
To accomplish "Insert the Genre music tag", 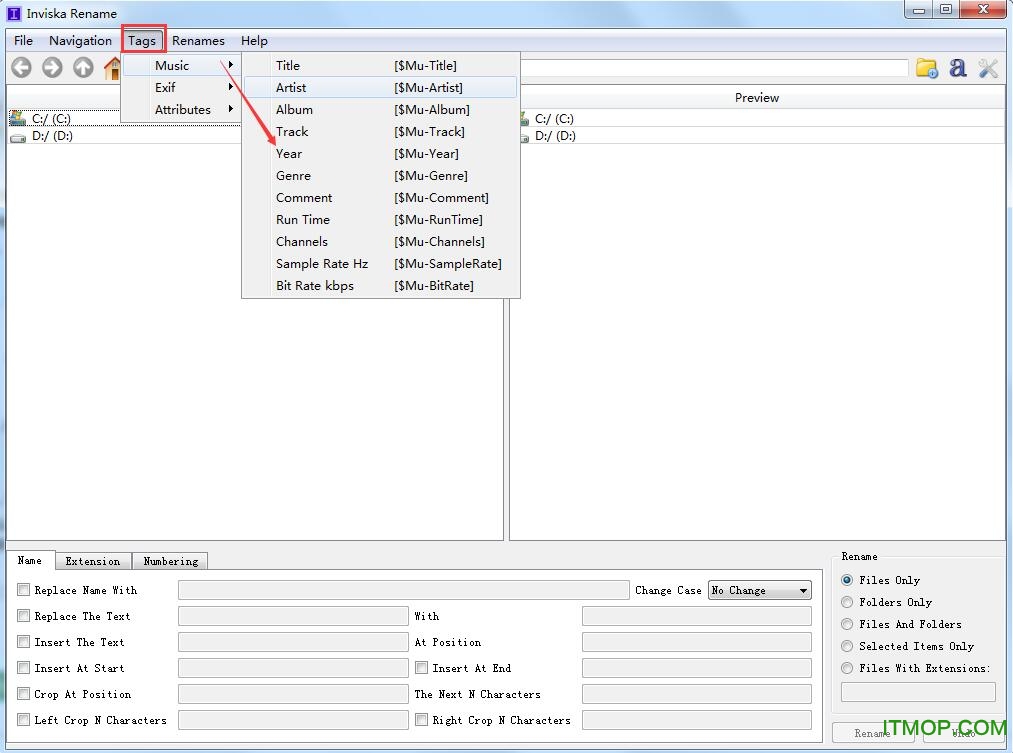I will [381, 175].
